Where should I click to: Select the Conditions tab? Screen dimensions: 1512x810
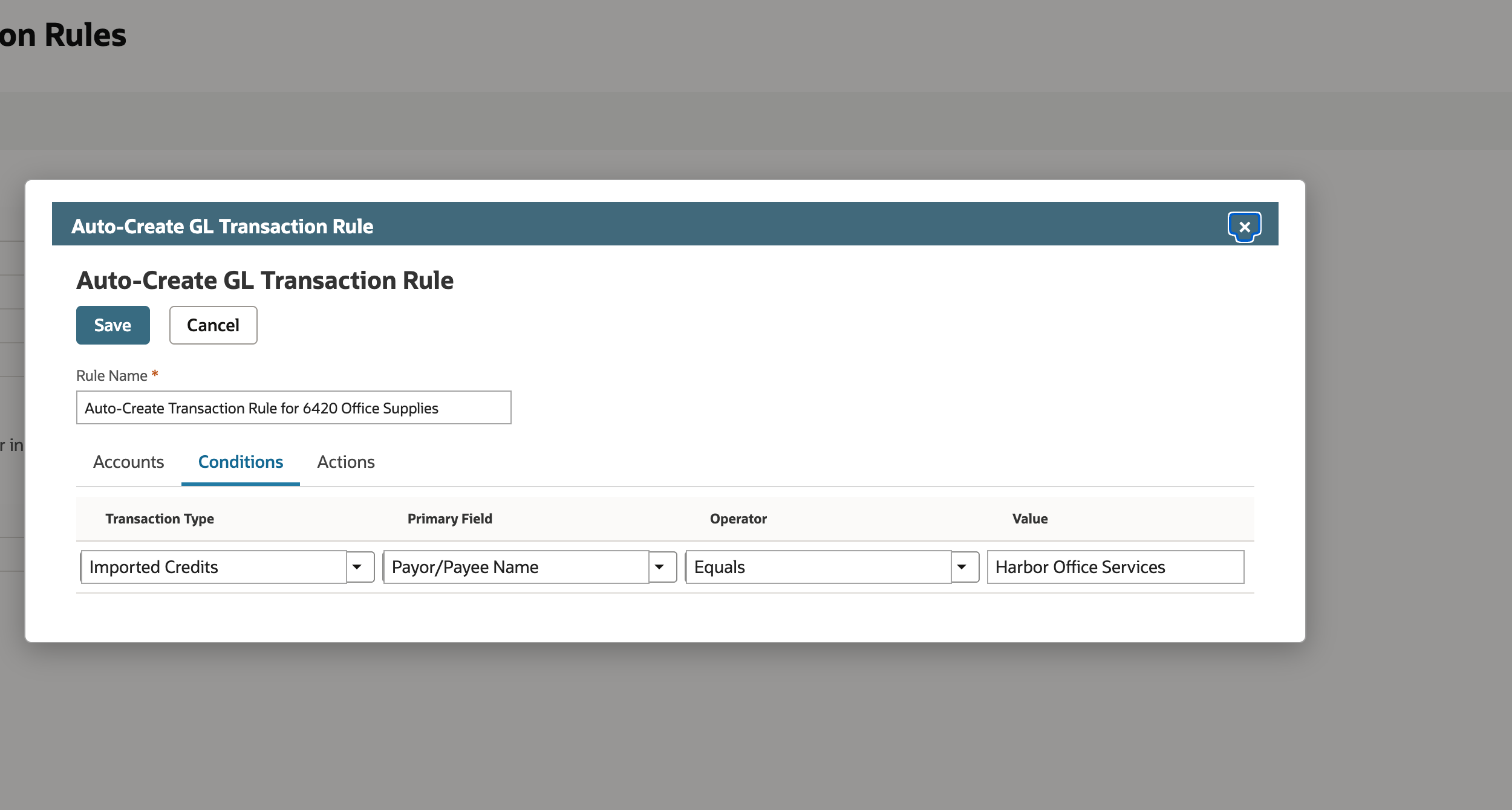[x=241, y=462]
